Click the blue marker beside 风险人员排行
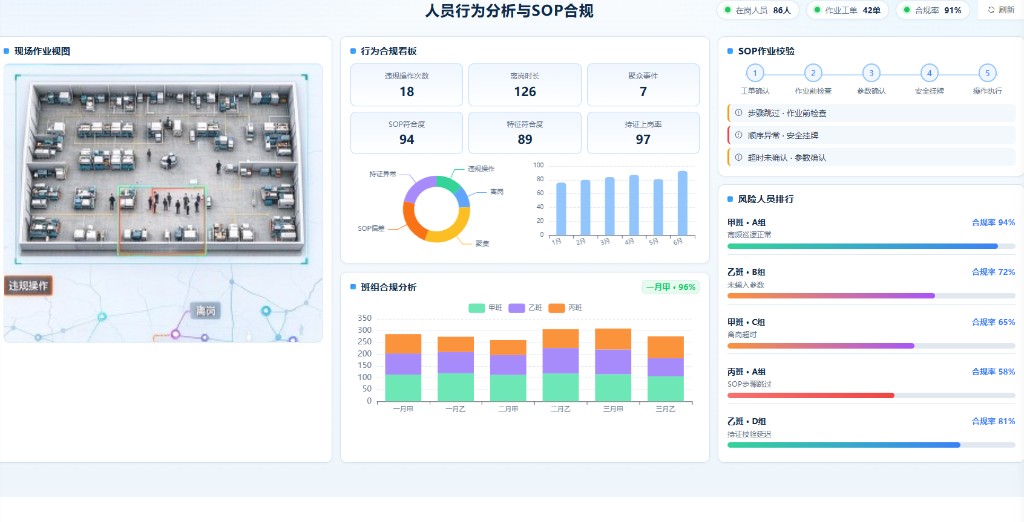The height and width of the screenshot is (522, 1024). [730, 199]
